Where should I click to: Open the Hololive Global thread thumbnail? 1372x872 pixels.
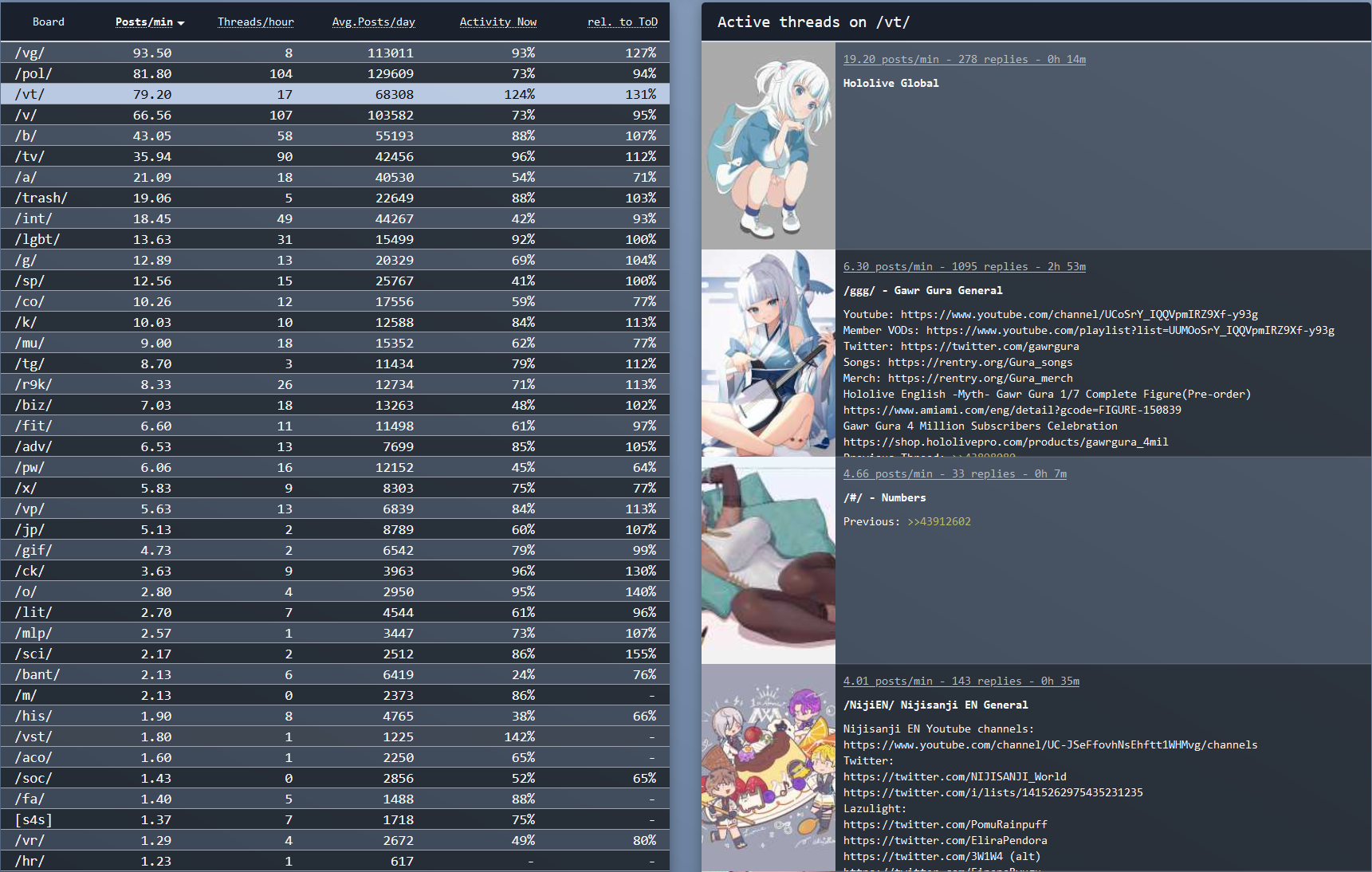(x=769, y=146)
